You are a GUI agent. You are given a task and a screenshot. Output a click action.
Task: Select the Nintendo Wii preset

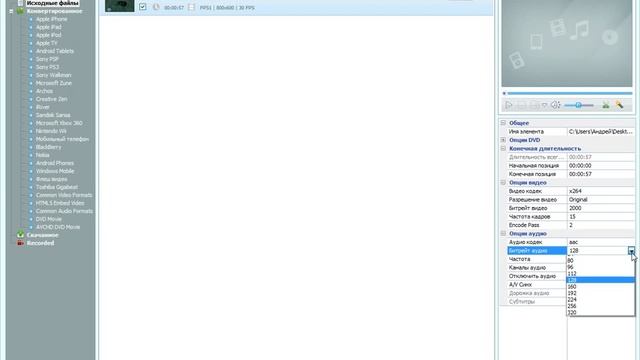(x=51, y=131)
